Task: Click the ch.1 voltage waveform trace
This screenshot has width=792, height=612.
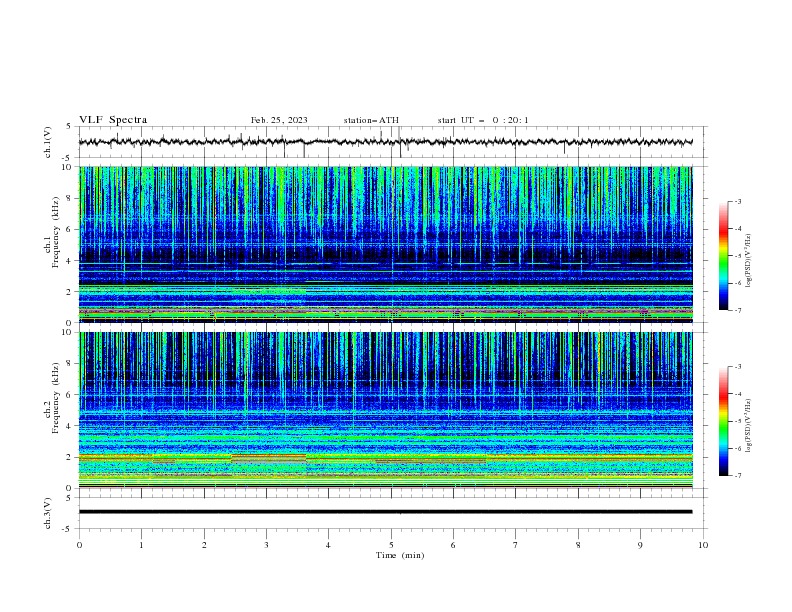Action: click(x=385, y=142)
